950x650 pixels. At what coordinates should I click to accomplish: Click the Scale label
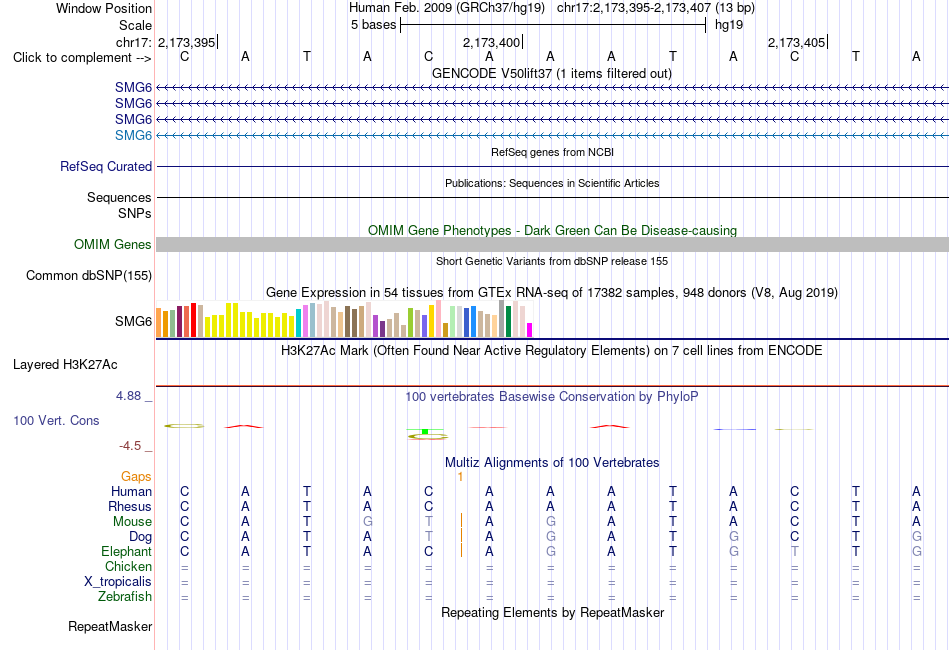coord(135,25)
